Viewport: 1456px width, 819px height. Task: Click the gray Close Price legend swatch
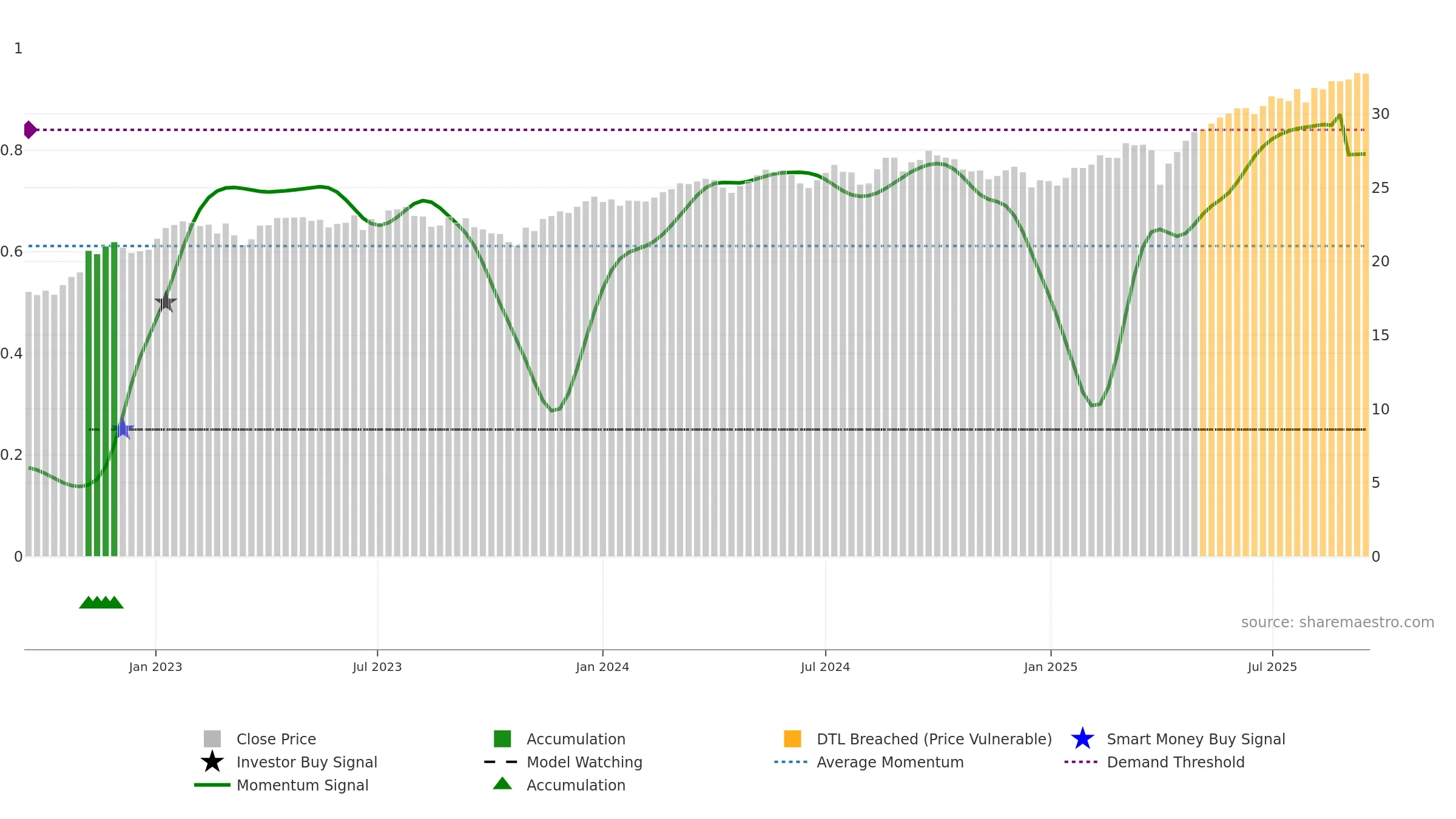212,739
